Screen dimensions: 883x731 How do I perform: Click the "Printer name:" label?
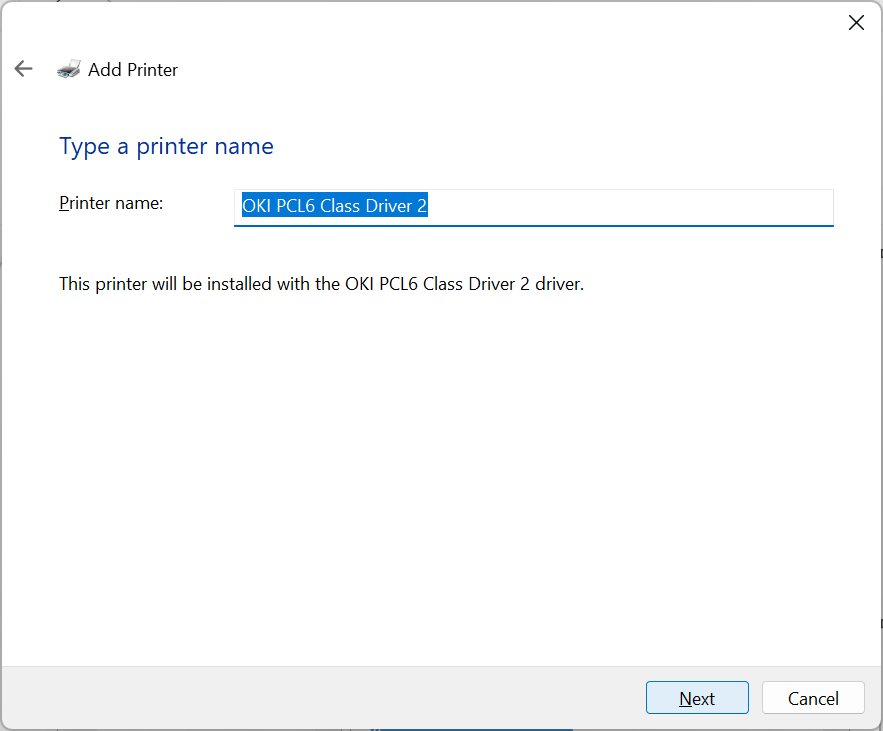(111, 203)
